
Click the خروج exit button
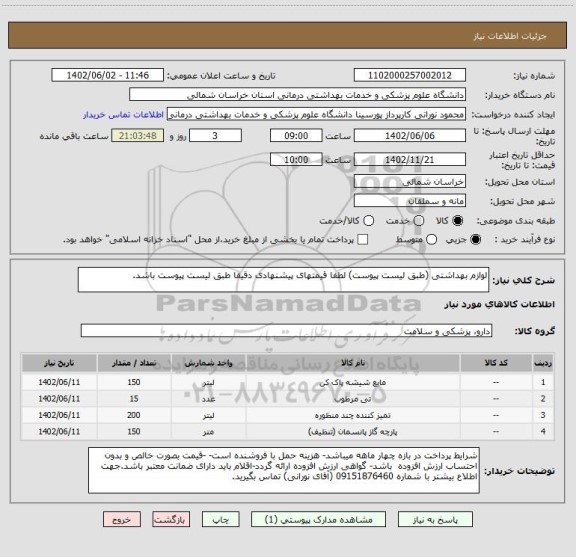point(122,520)
